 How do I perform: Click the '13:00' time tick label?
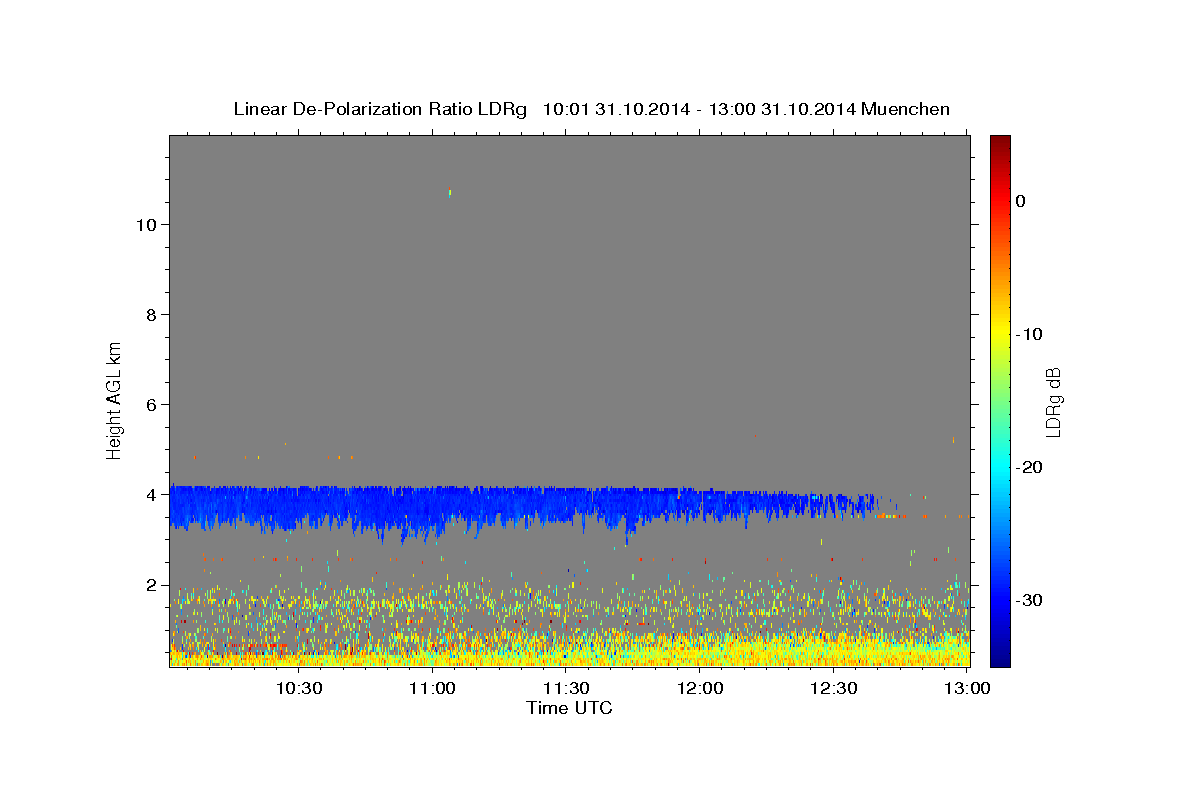(x=968, y=688)
